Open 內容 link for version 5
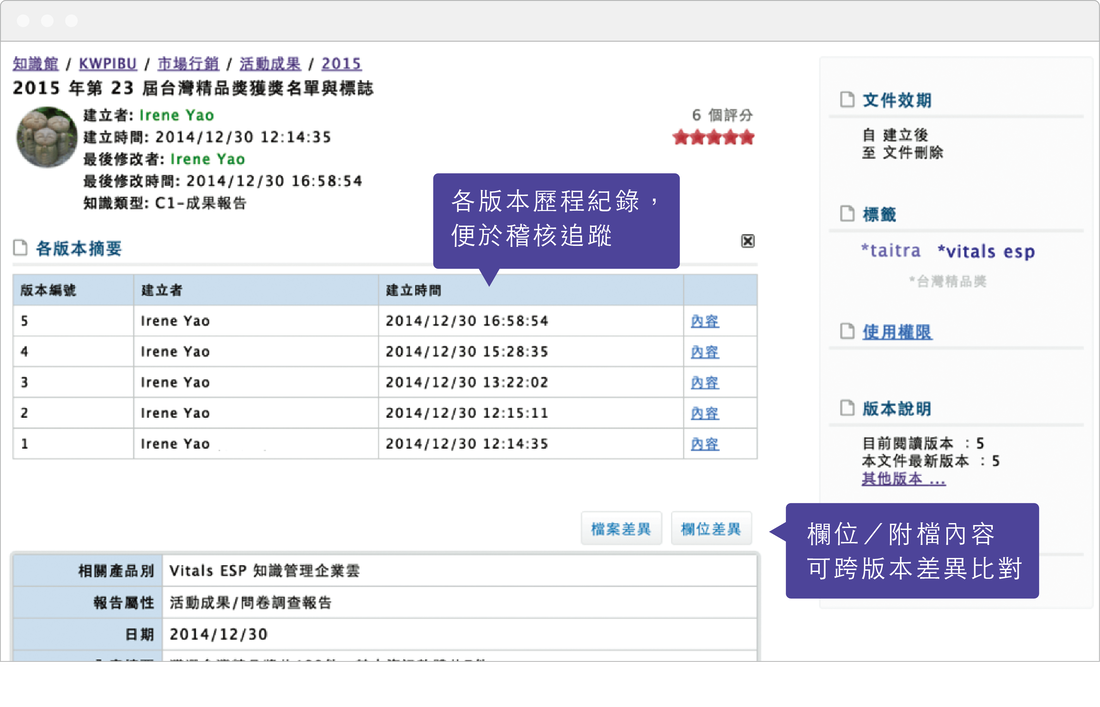The image size is (1100, 707). click(x=704, y=321)
